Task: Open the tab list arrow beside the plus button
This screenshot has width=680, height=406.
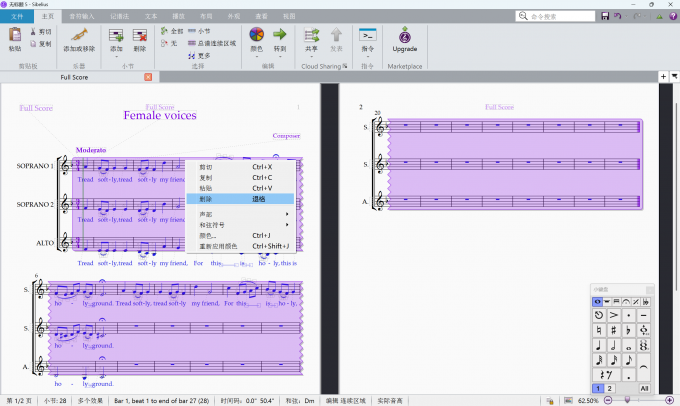Action: 674,76
